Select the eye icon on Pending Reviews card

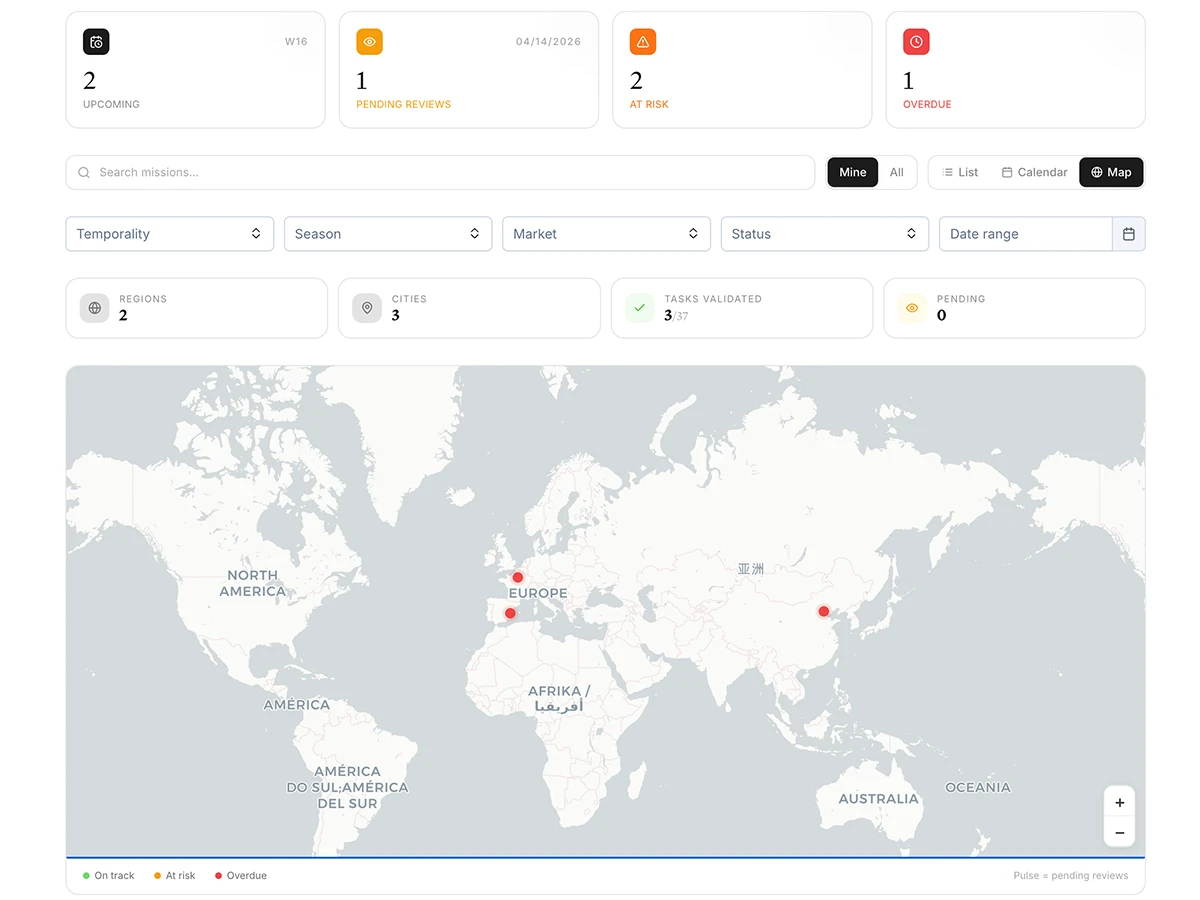coord(368,42)
